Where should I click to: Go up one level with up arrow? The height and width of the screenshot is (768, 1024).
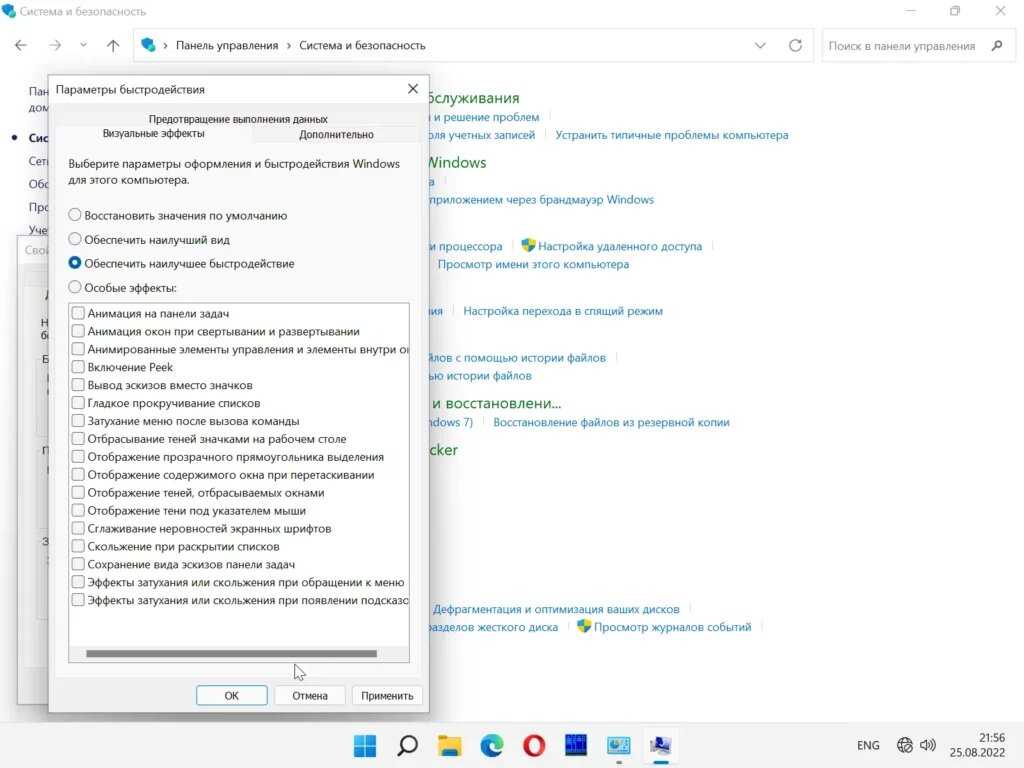pyautogui.click(x=113, y=45)
